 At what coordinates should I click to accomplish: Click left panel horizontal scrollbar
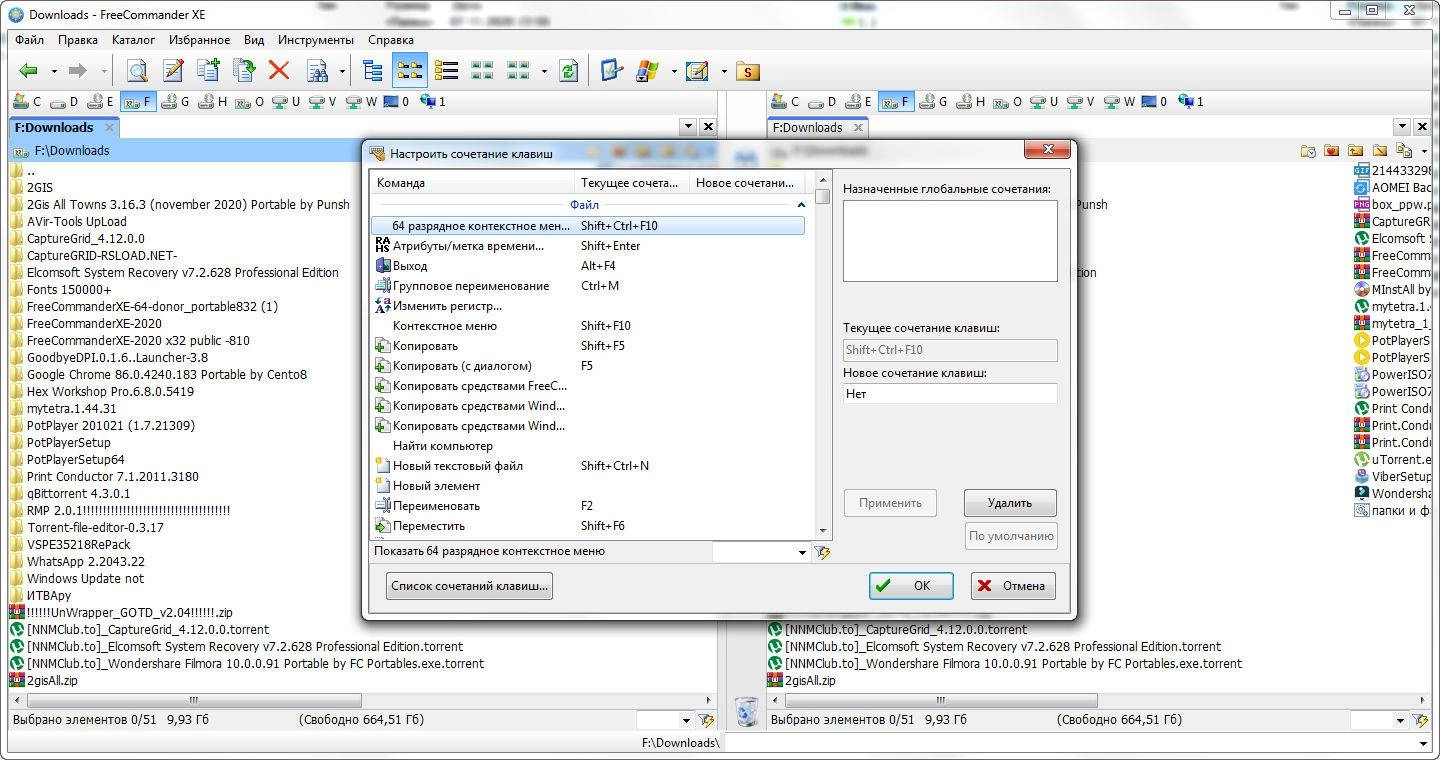(x=362, y=701)
